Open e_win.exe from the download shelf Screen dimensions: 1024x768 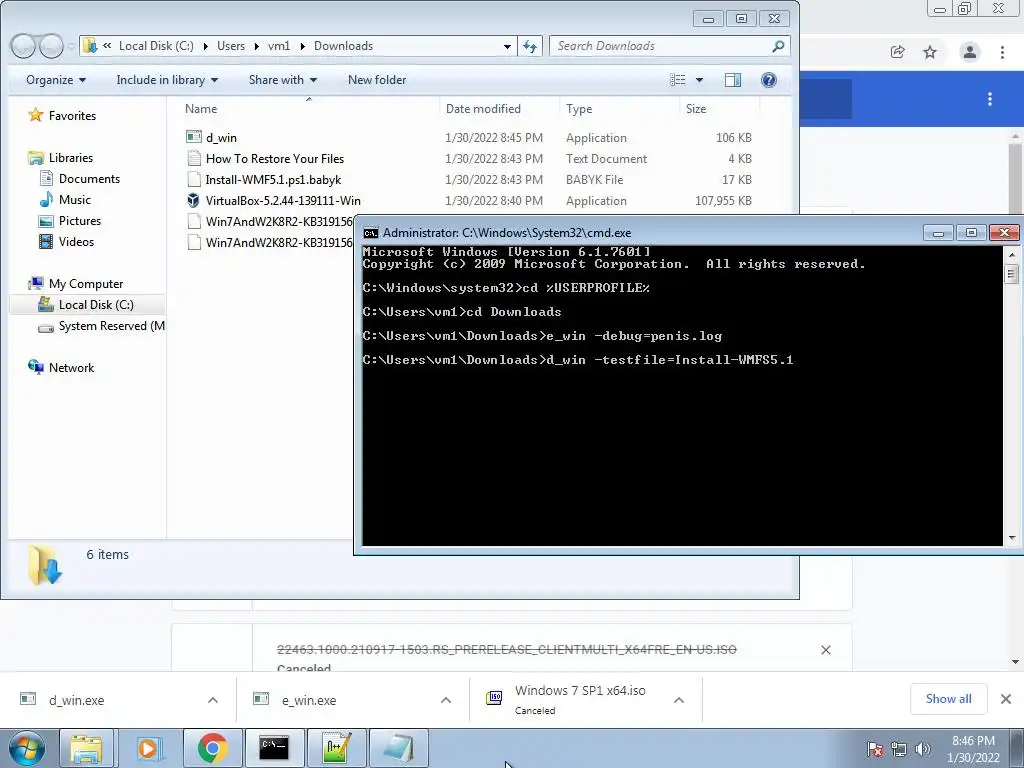(309, 700)
